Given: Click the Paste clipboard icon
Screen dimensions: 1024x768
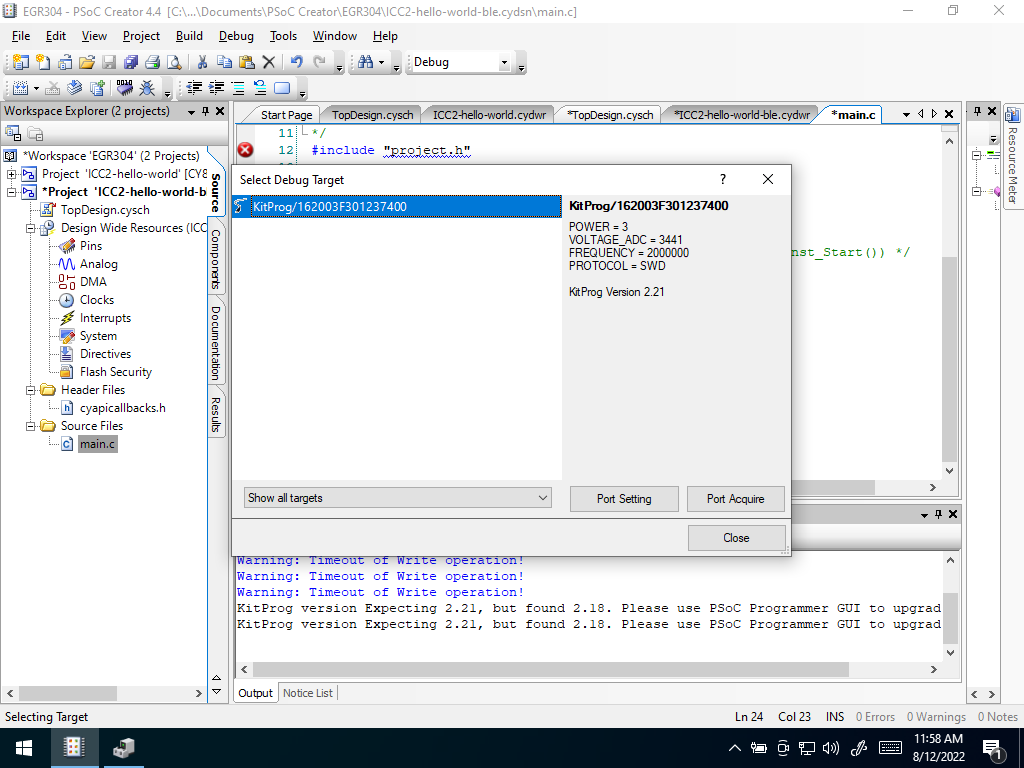Looking at the screenshot, I should coord(246,62).
